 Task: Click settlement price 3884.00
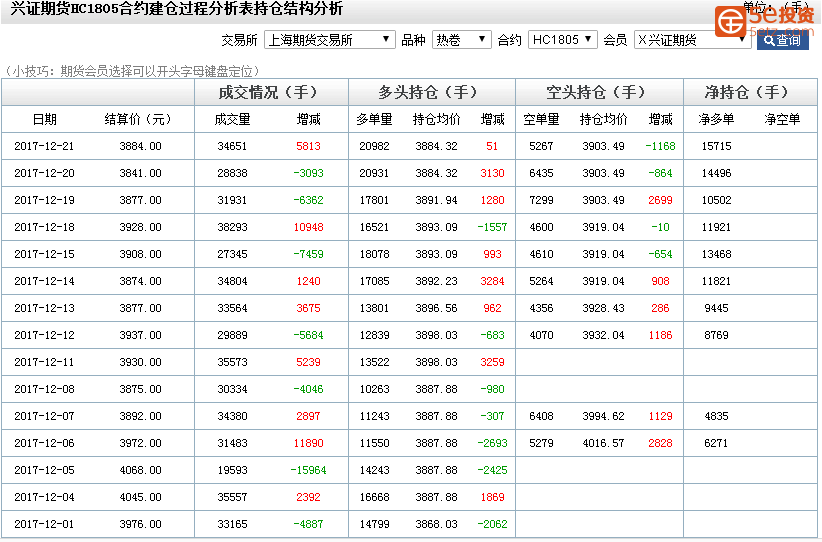tap(140, 146)
